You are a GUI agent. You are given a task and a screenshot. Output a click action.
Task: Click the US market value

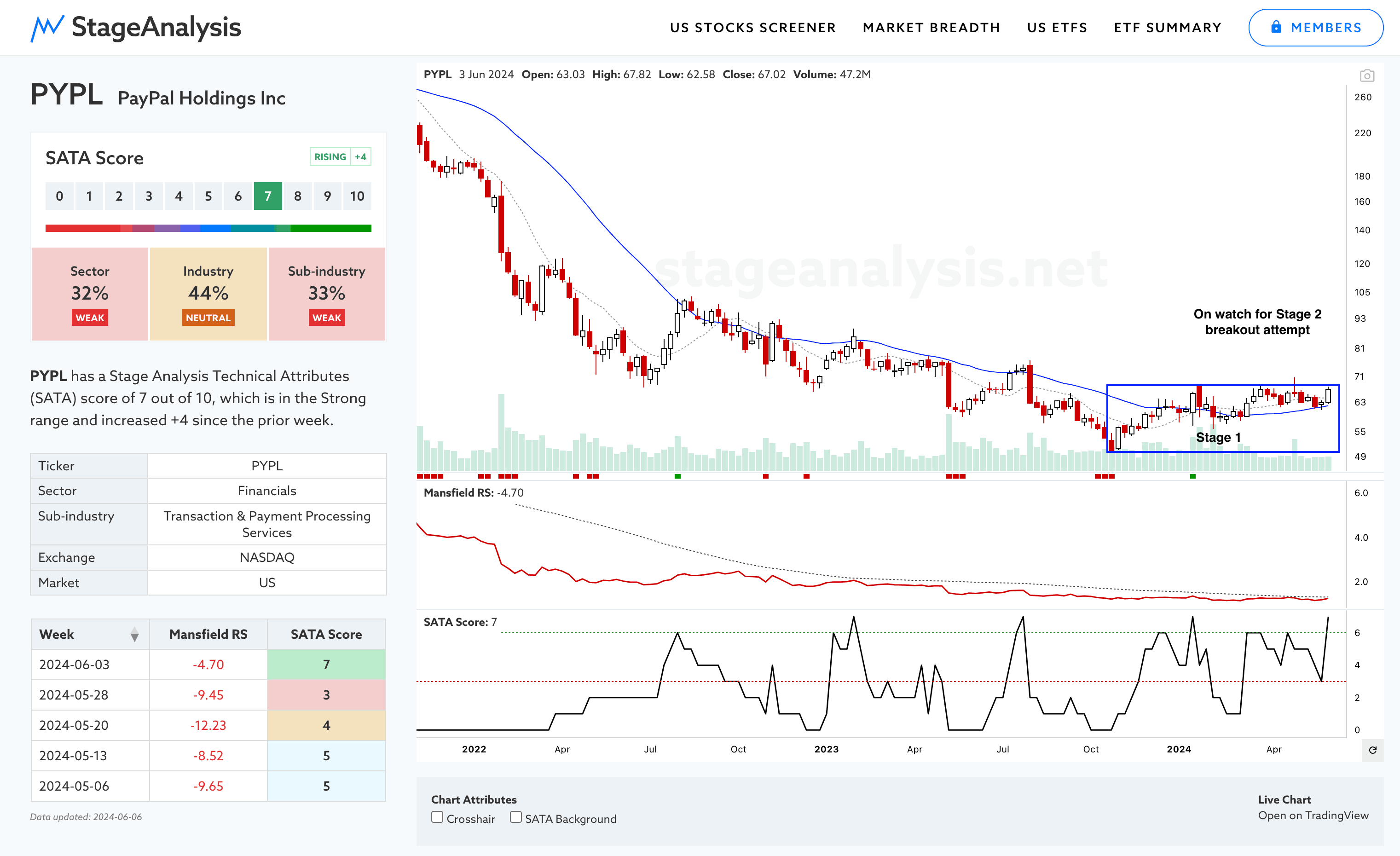pos(267,583)
